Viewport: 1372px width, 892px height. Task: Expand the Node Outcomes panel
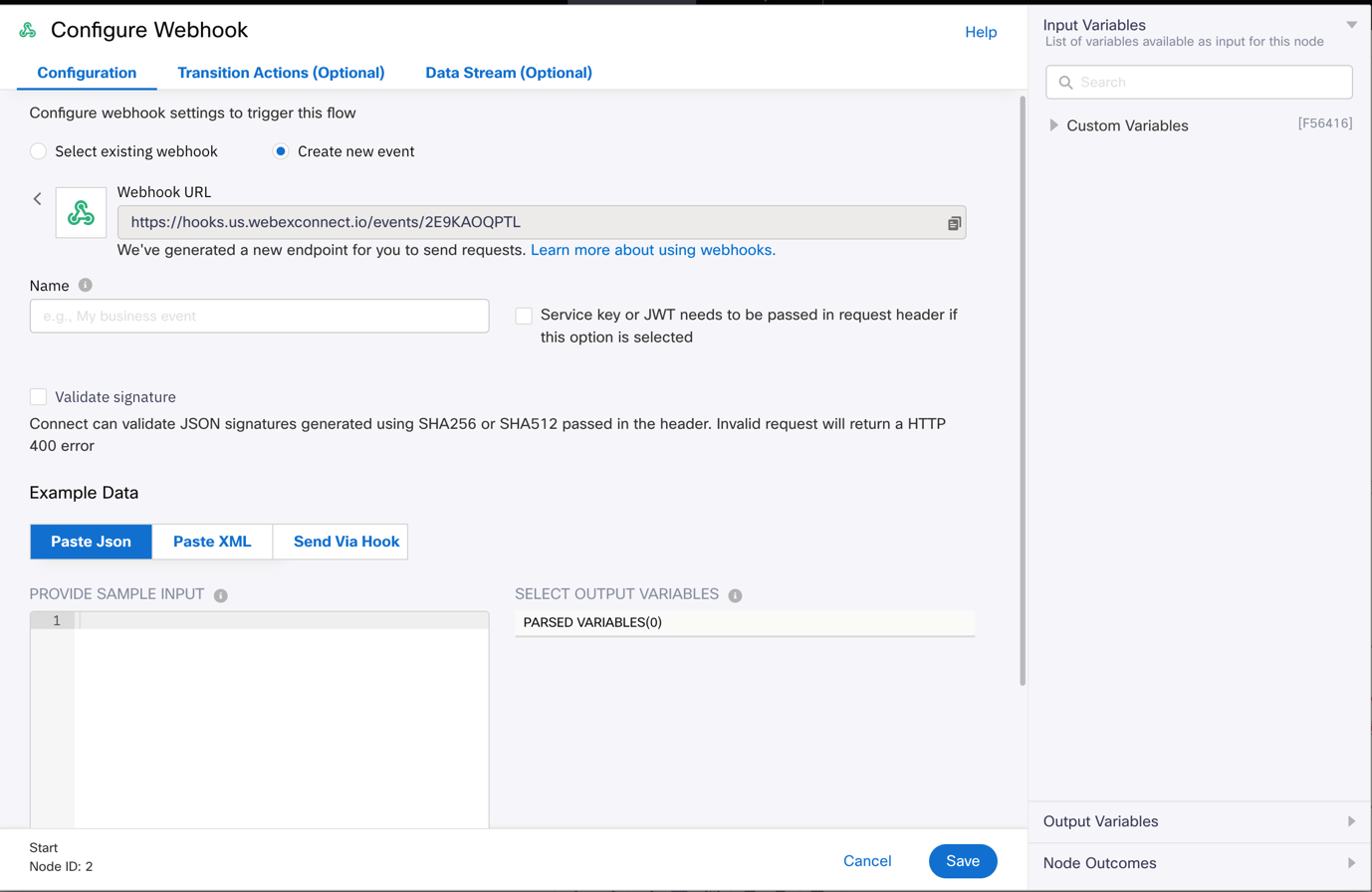(x=1351, y=863)
